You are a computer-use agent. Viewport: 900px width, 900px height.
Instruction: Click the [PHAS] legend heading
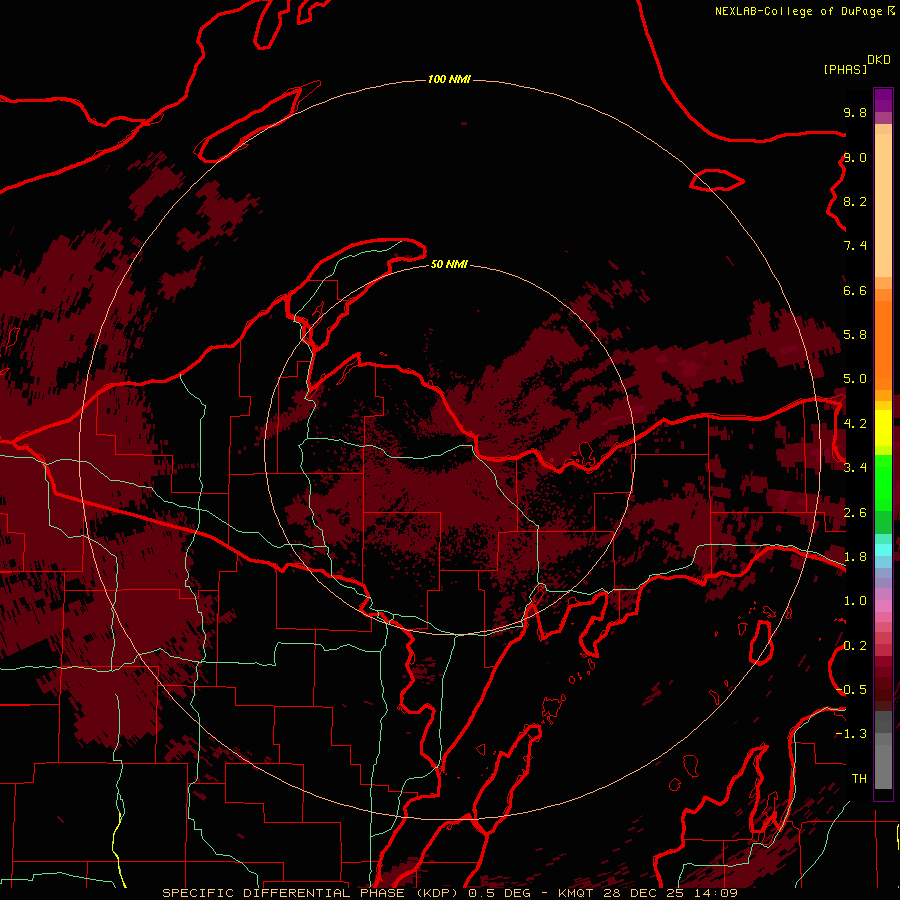point(845,69)
